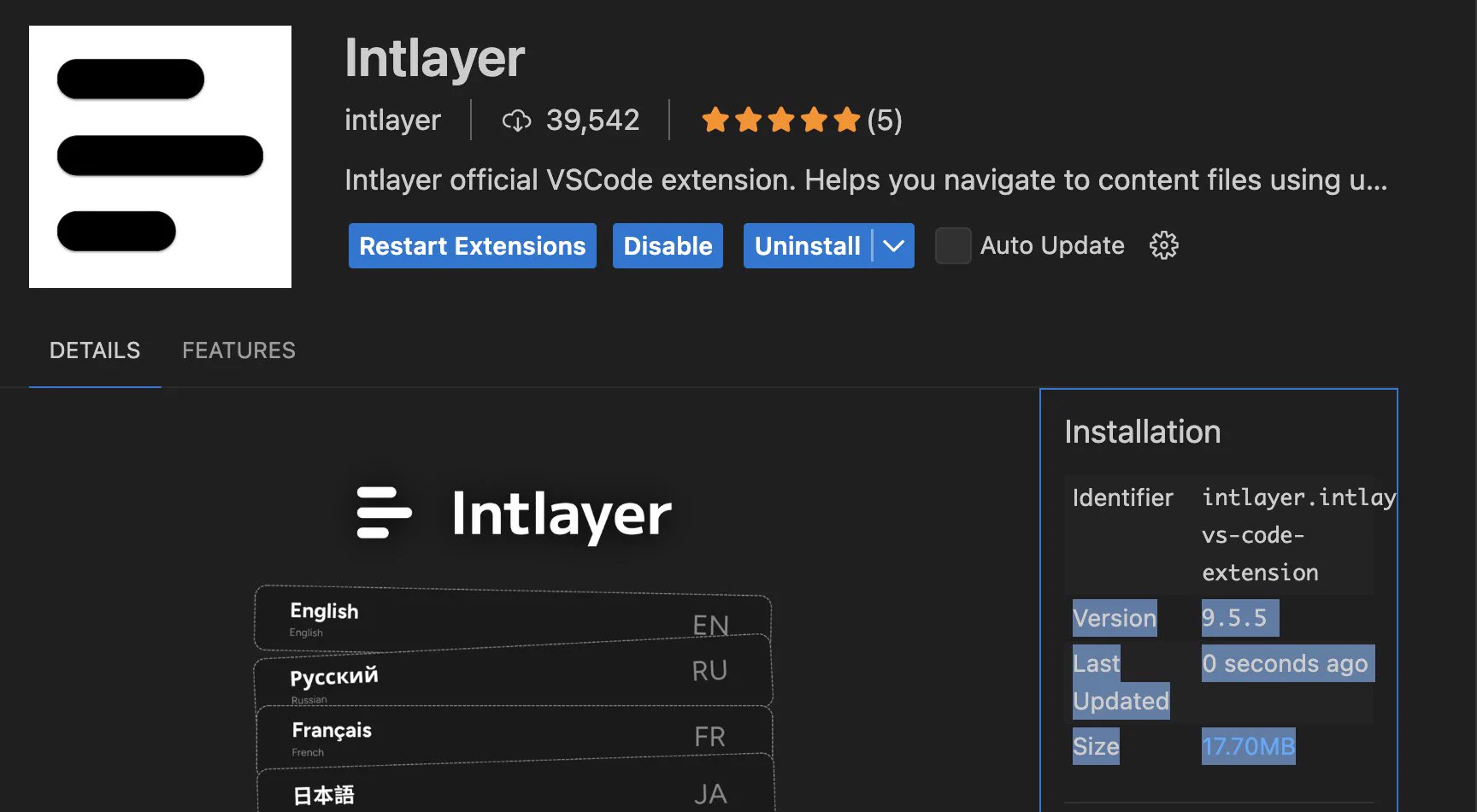Viewport: 1477px width, 812px height.
Task: Click the extension description text
Action: click(x=866, y=180)
